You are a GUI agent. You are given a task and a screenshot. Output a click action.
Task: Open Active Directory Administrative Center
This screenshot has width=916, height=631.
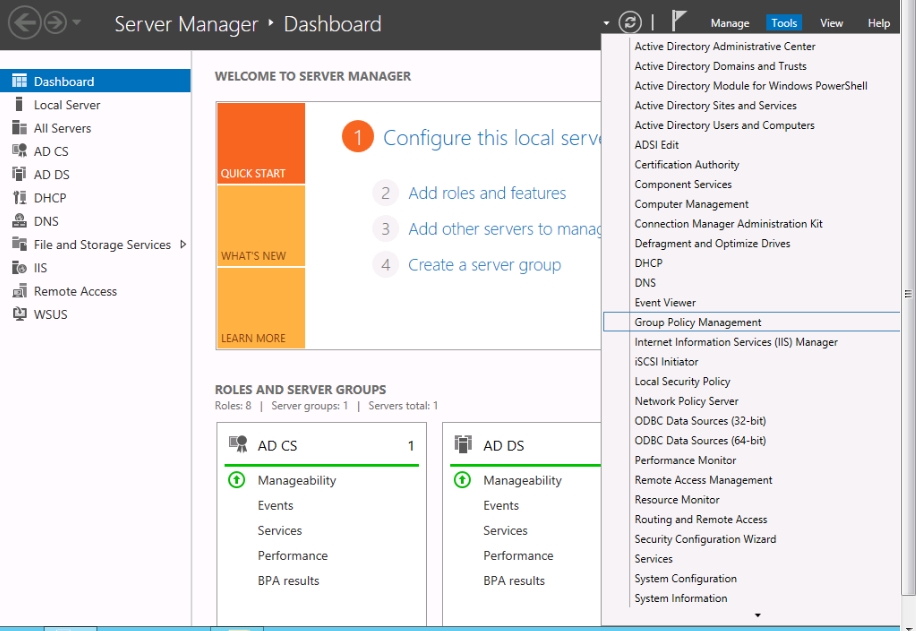point(725,46)
